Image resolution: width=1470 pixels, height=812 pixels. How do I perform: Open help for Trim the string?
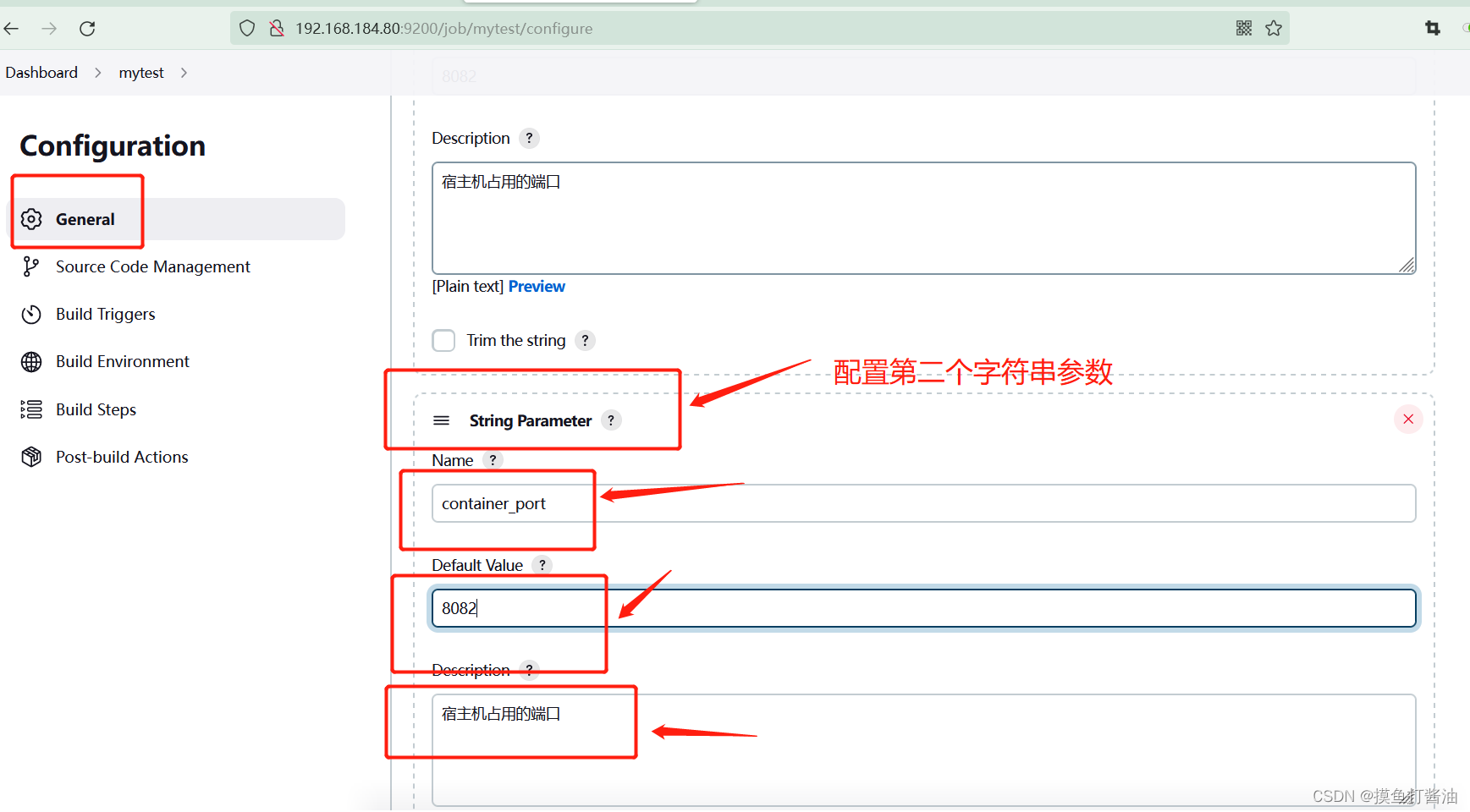(x=585, y=340)
